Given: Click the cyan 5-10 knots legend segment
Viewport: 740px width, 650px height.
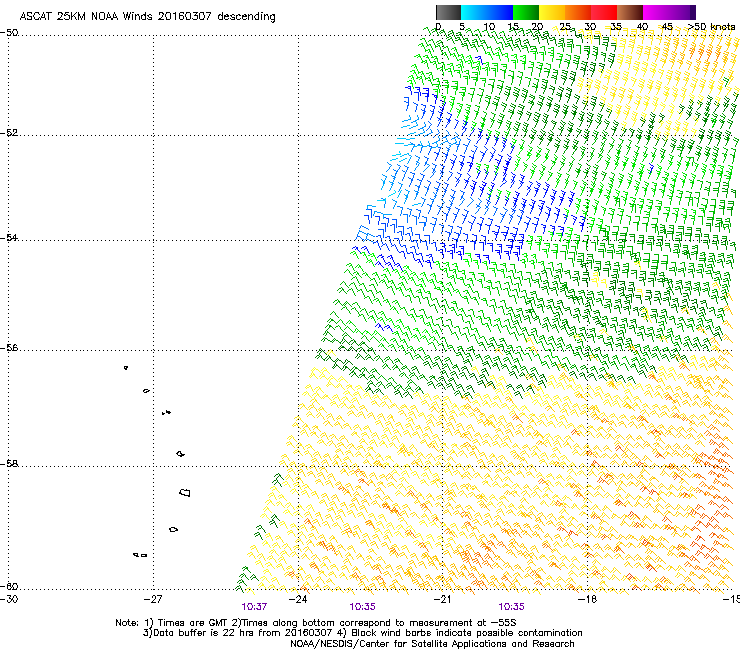Looking at the screenshot, I should click(x=474, y=12).
